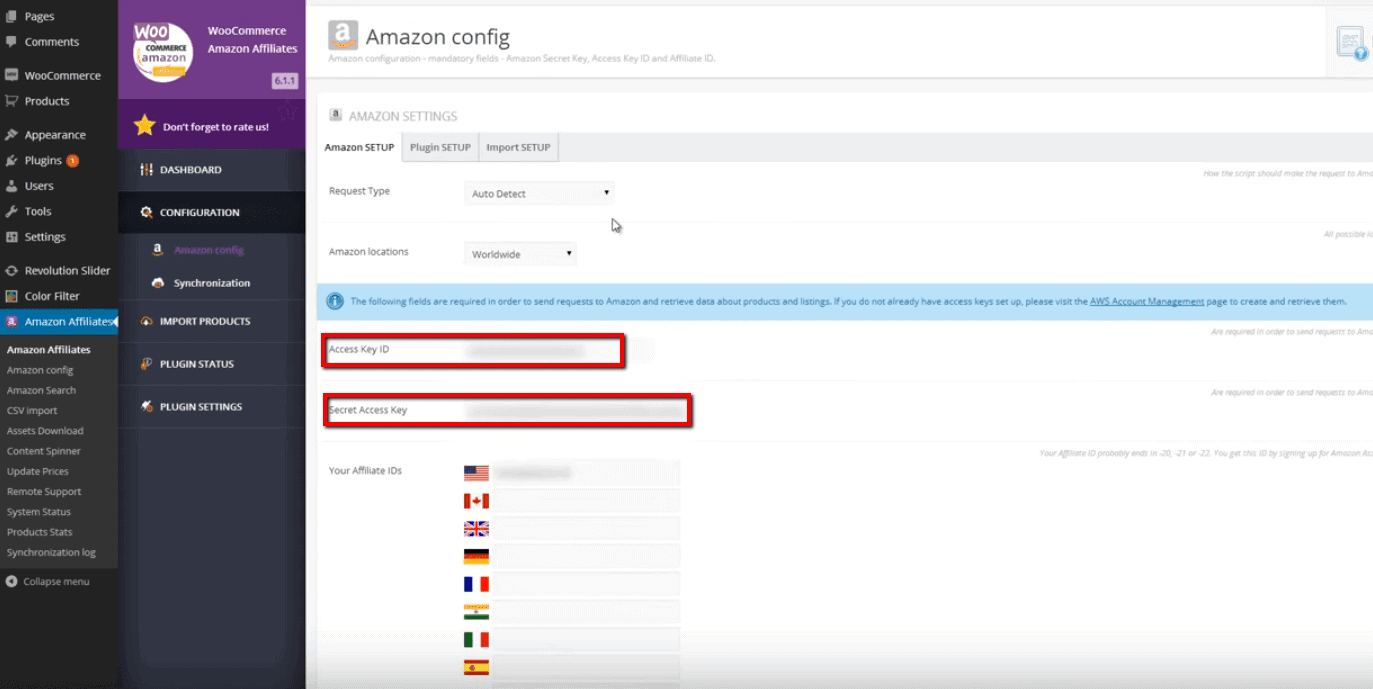Click the Plugin Settings icon

[147, 407]
